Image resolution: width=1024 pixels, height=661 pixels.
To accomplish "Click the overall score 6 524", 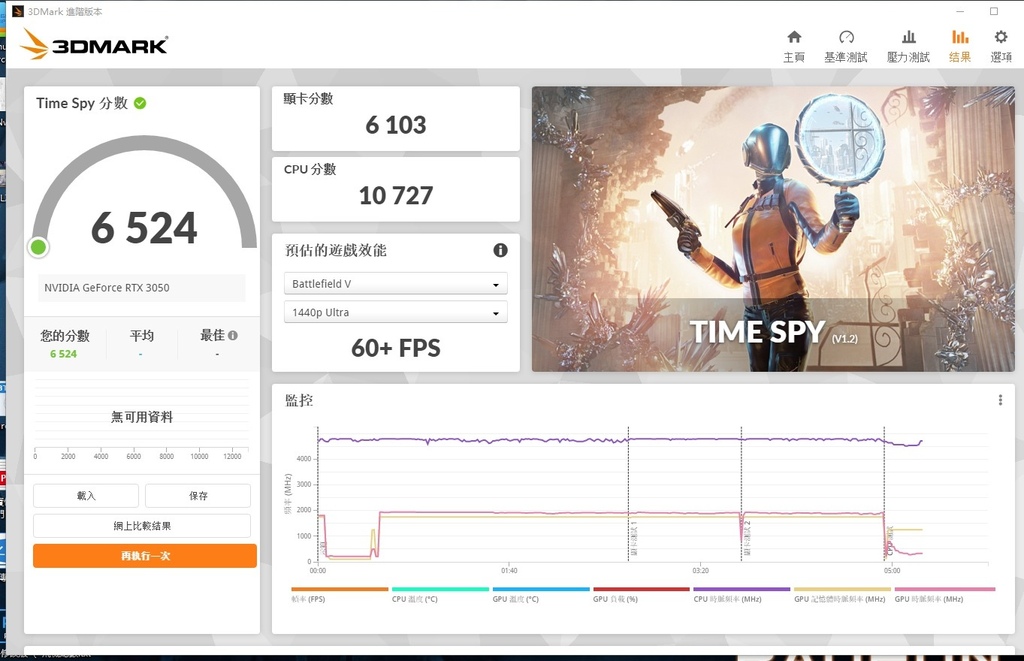I will click(x=144, y=228).
